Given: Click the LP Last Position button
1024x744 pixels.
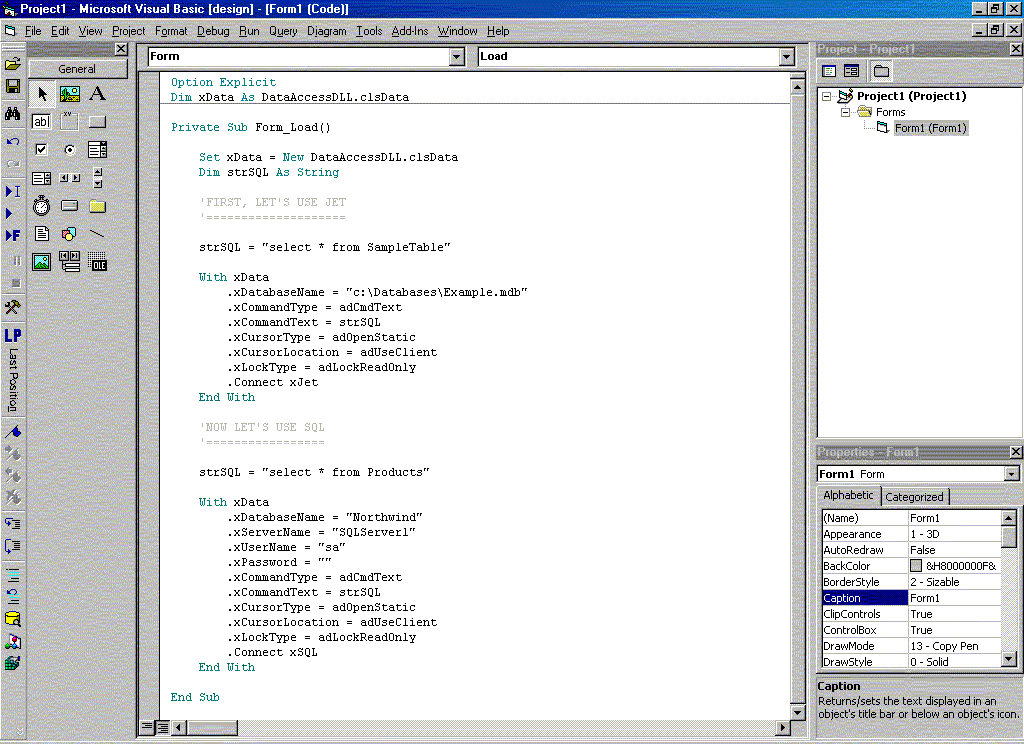Looking at the screenshot, I should pos(12,370).
